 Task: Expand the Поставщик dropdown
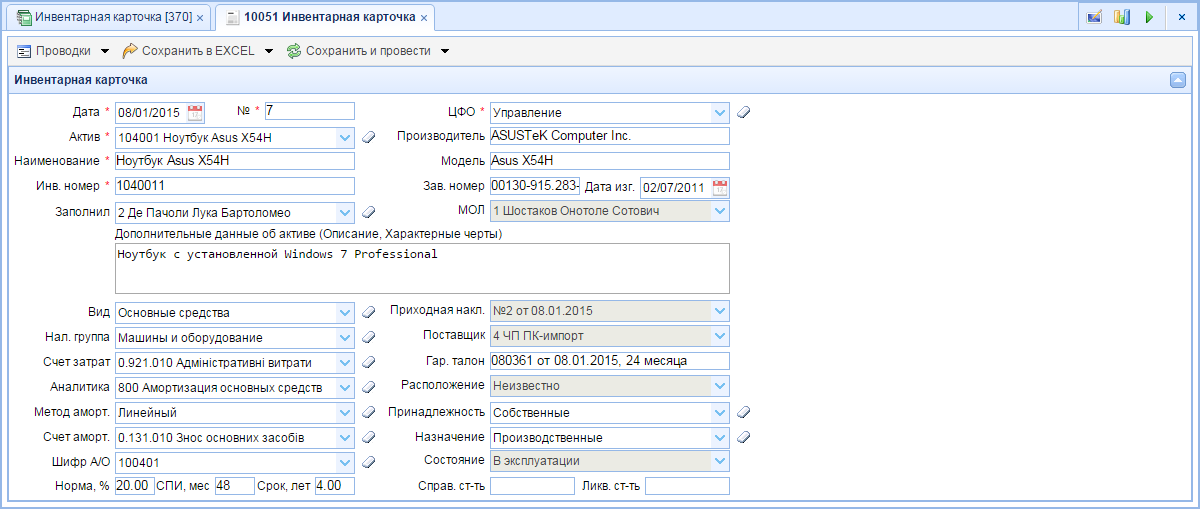click(721, 335)
